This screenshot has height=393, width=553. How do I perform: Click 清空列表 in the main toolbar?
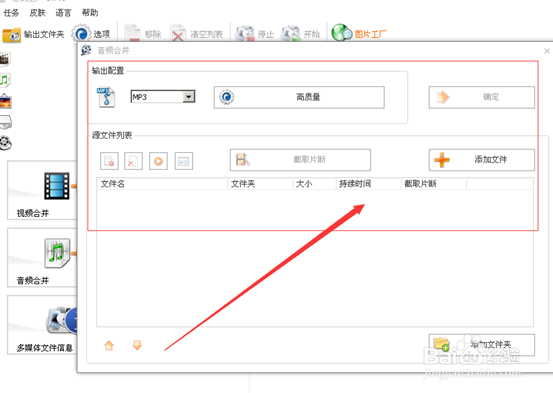click(197, 34)
